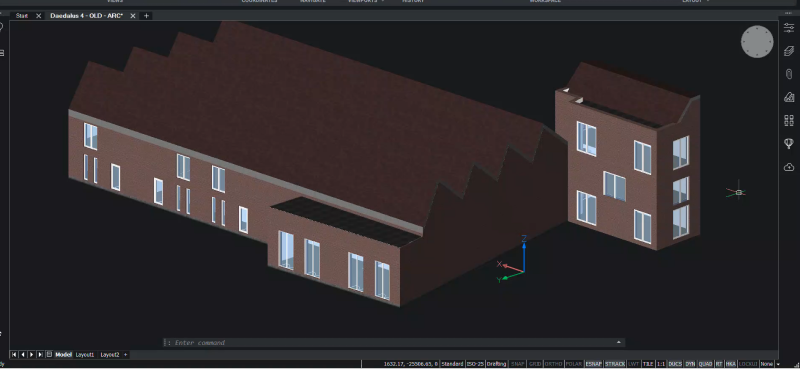Open status bar options arrow at far right

coord(778,364)
